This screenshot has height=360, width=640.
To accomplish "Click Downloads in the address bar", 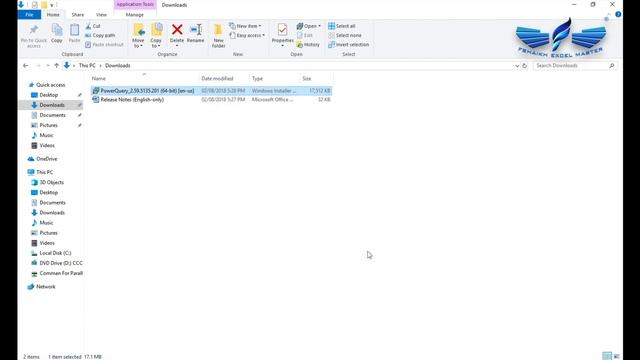I will tap(118, 65).
